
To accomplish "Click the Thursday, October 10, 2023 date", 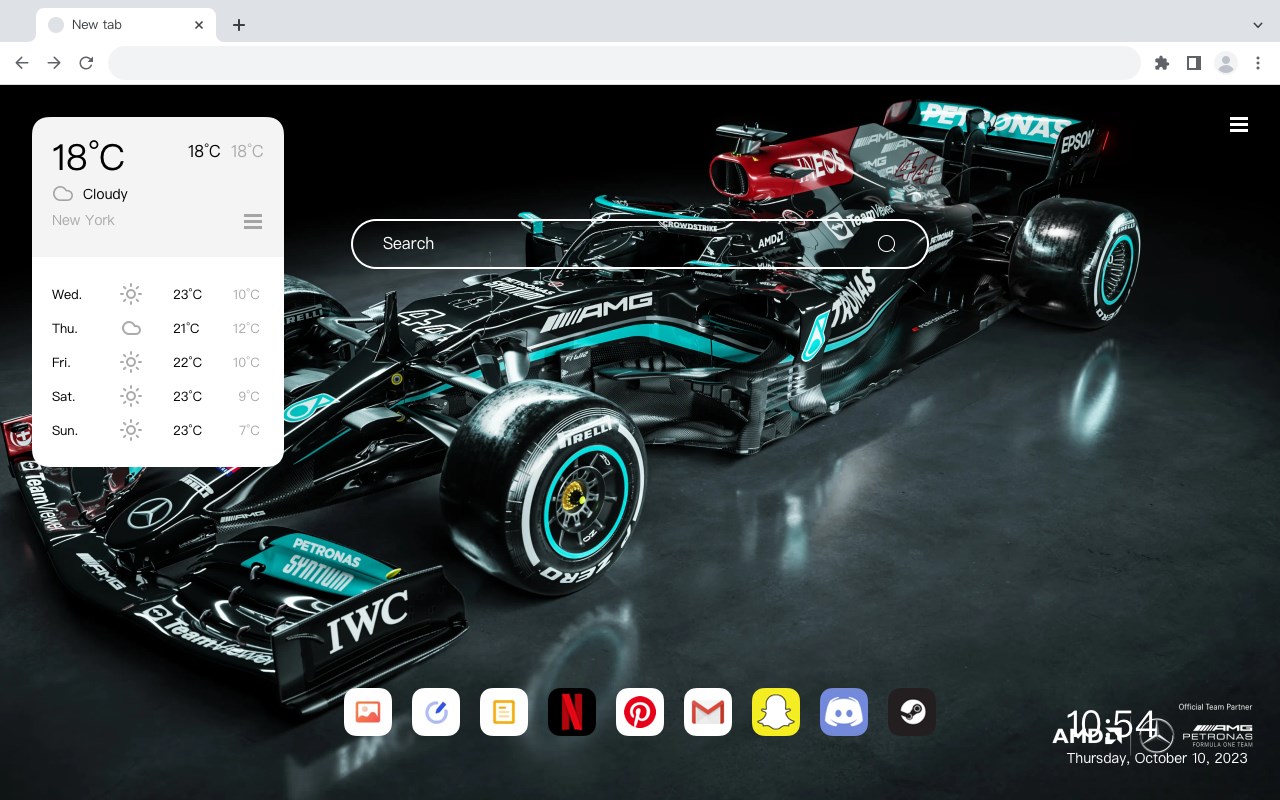I will (x=1157, y=758).
